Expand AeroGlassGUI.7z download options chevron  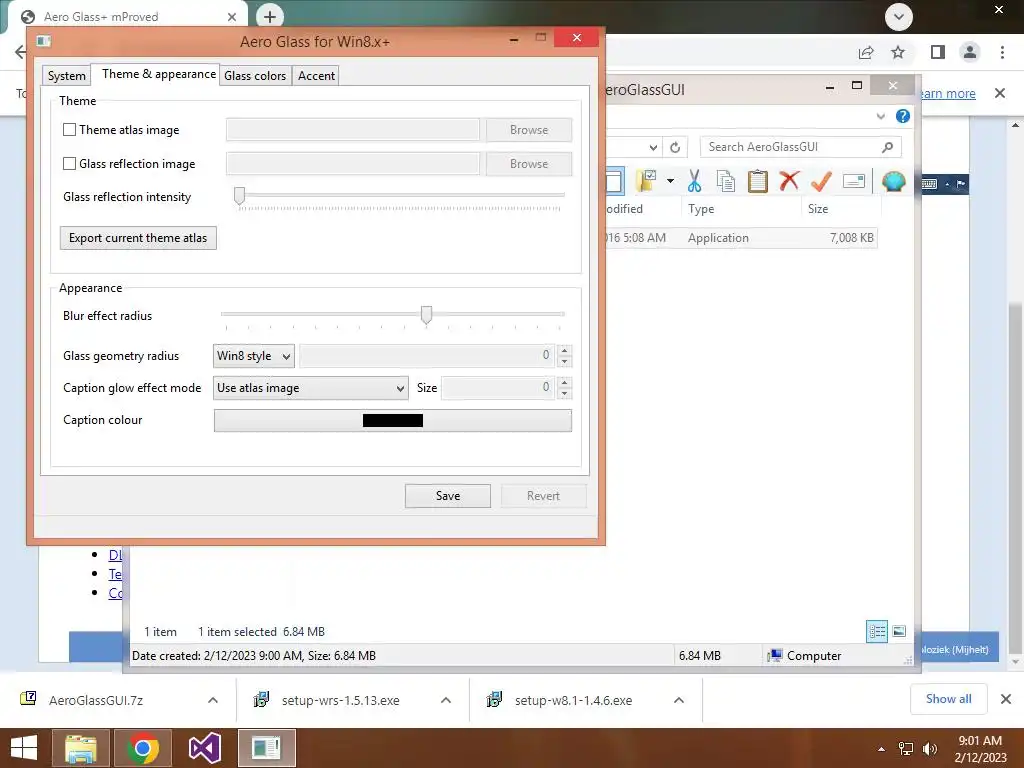[213, 700]
